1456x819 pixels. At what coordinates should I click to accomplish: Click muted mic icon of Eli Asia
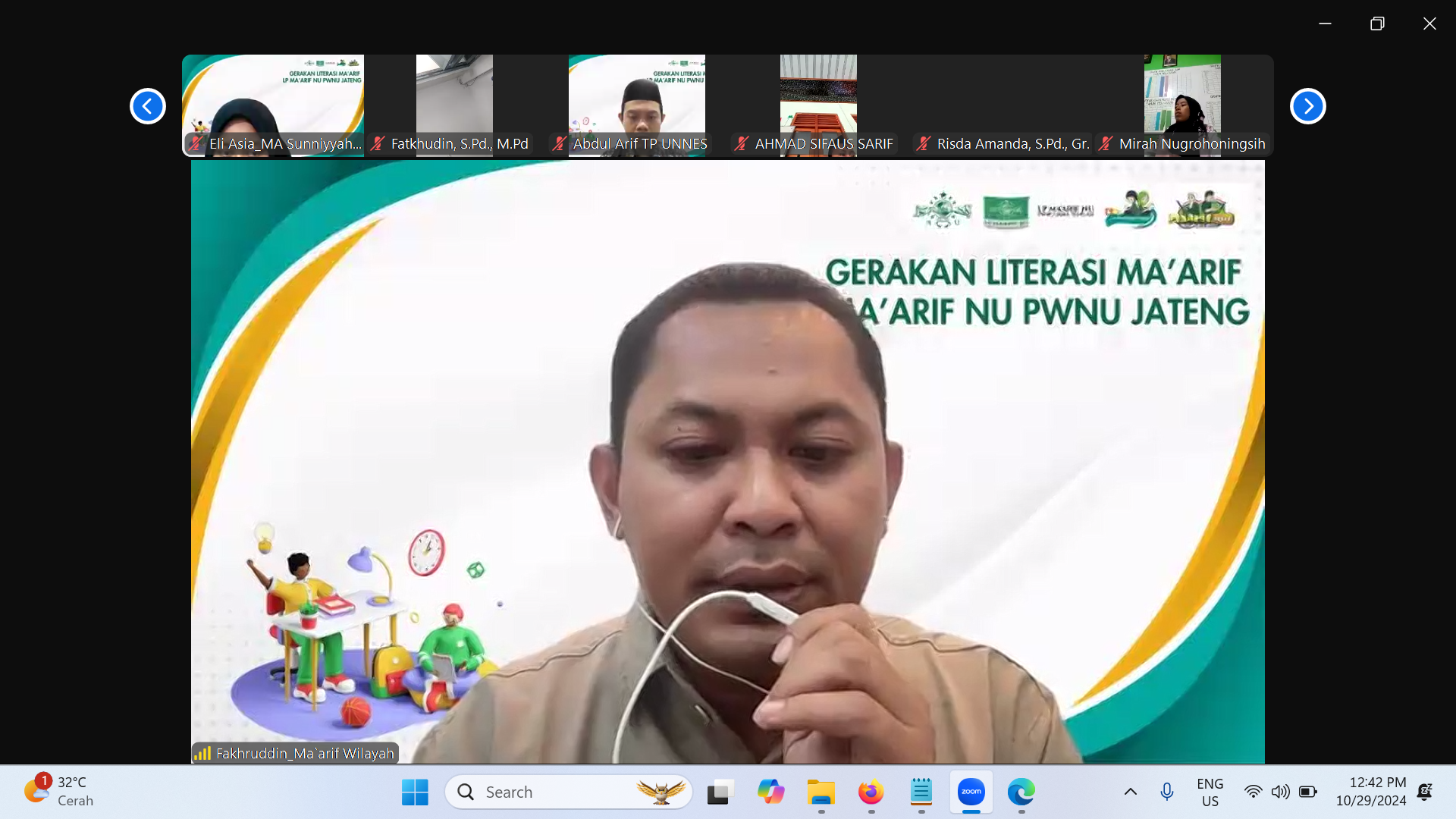tap(196, 143)
